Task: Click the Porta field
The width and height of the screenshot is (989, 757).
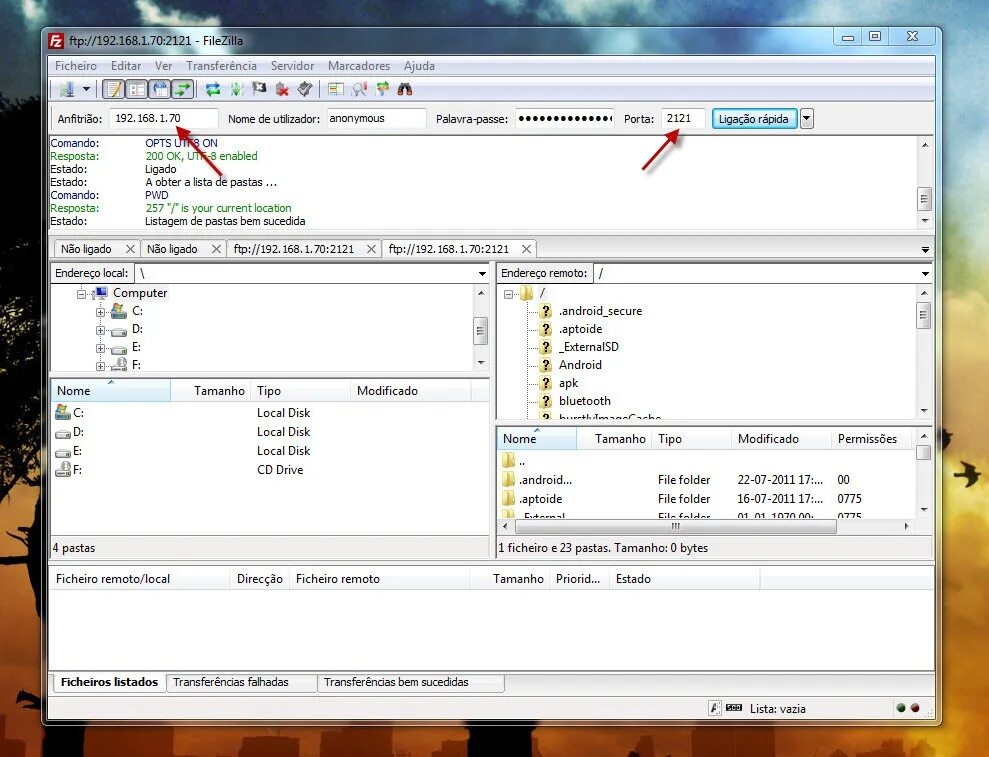Action: pos(683,119)
